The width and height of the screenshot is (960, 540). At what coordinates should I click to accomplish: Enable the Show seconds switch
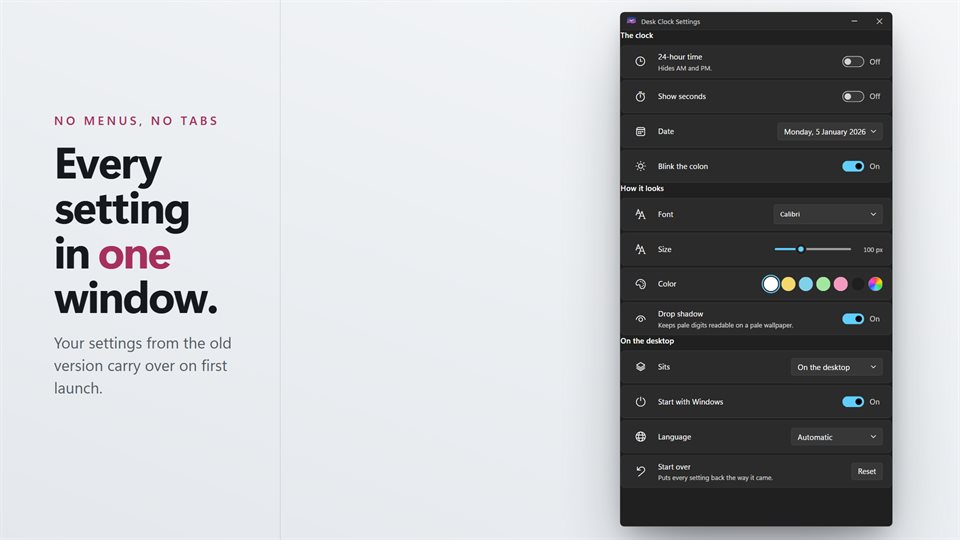(852, 96)
